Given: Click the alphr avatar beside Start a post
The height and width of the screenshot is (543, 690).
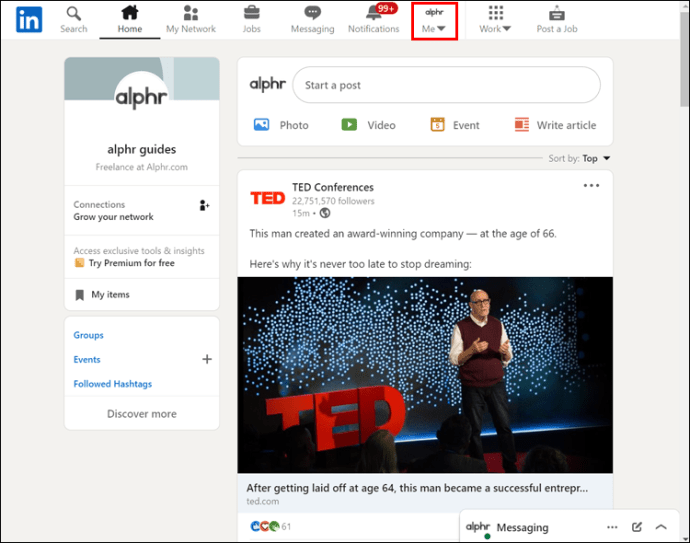Looking at the screenshot, I should pos(268,84).
